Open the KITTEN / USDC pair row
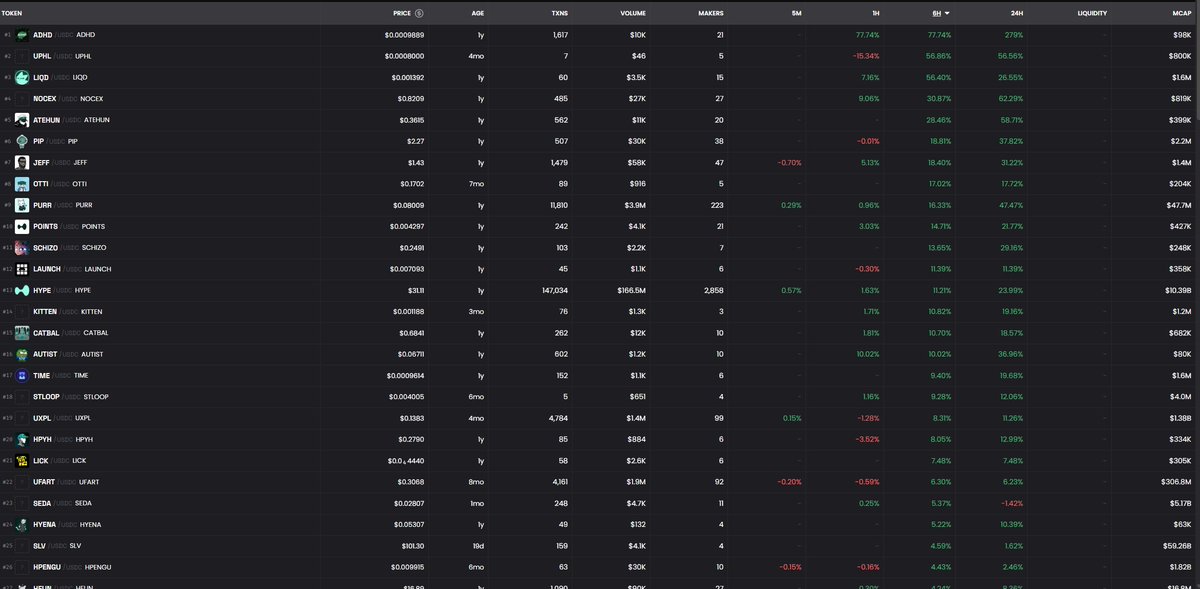 coord(600,311)
